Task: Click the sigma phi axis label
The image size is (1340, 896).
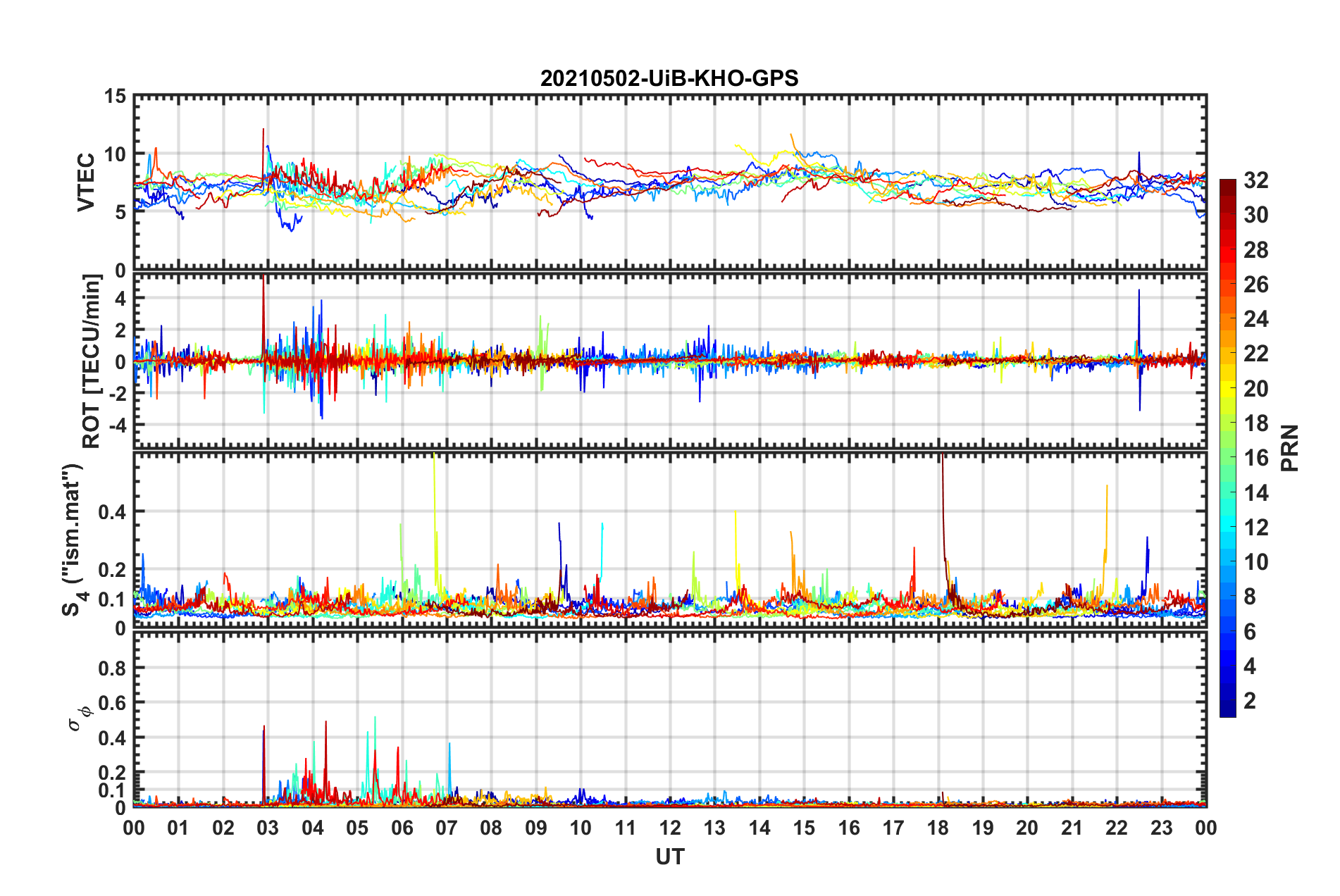Action: pos(79,718)
